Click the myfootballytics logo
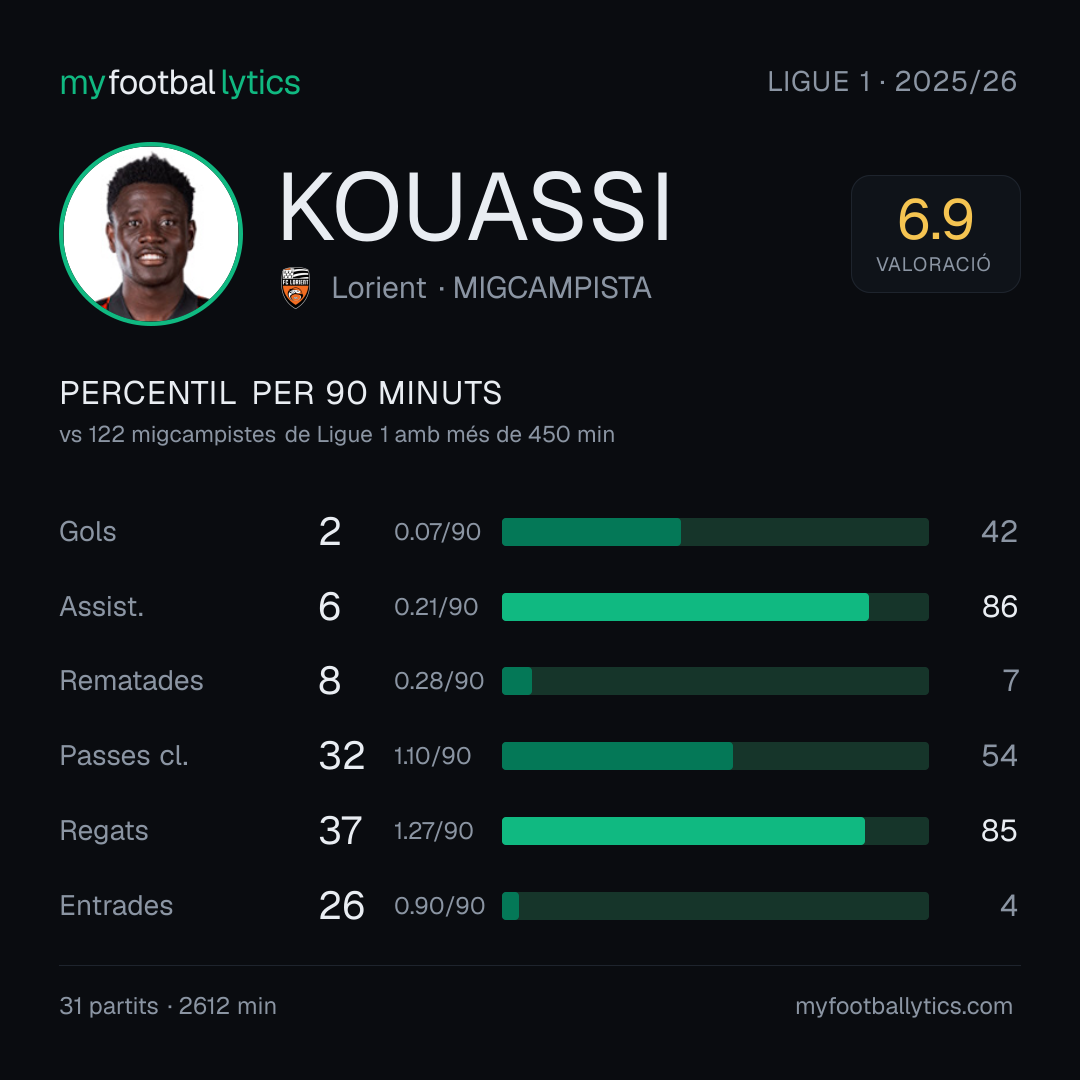The image size is (1080, 1080). [180, 83]
